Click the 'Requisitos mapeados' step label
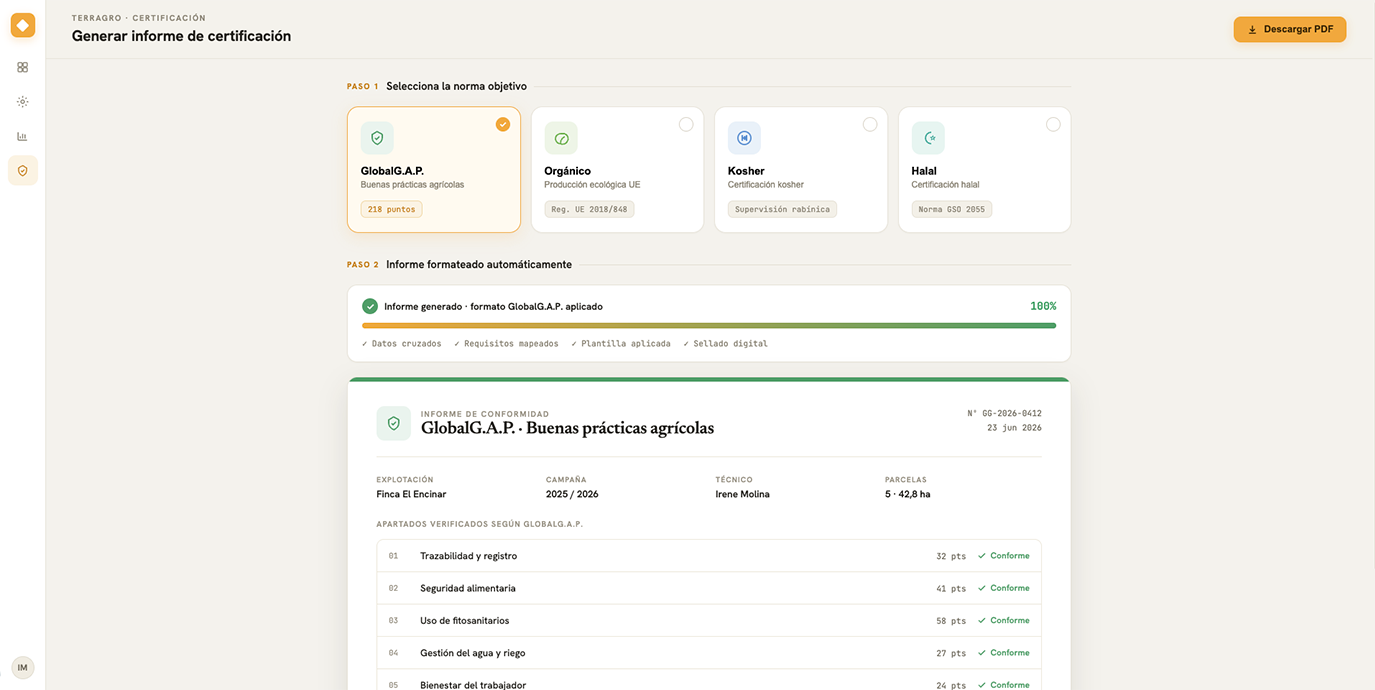 (506, 344)
